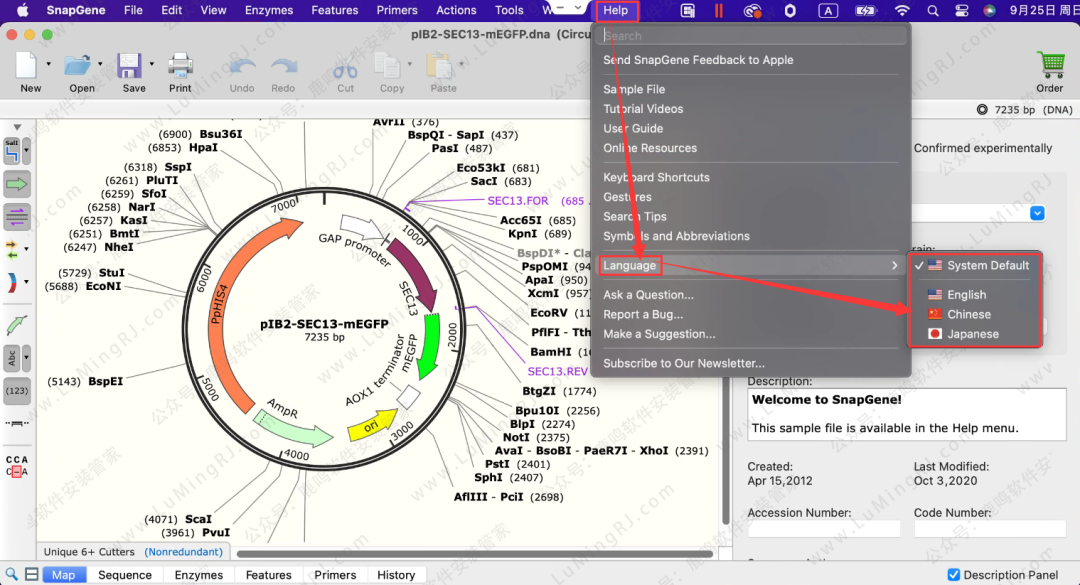Click Unique 6+ Cutters enzyme set label
The width and height of the screenshot is (1080, 585).
click(89, 552)
